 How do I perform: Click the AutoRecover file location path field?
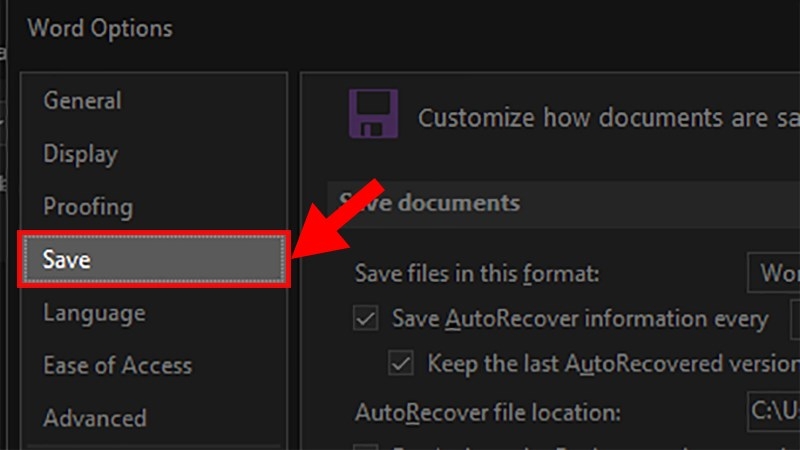774,410
